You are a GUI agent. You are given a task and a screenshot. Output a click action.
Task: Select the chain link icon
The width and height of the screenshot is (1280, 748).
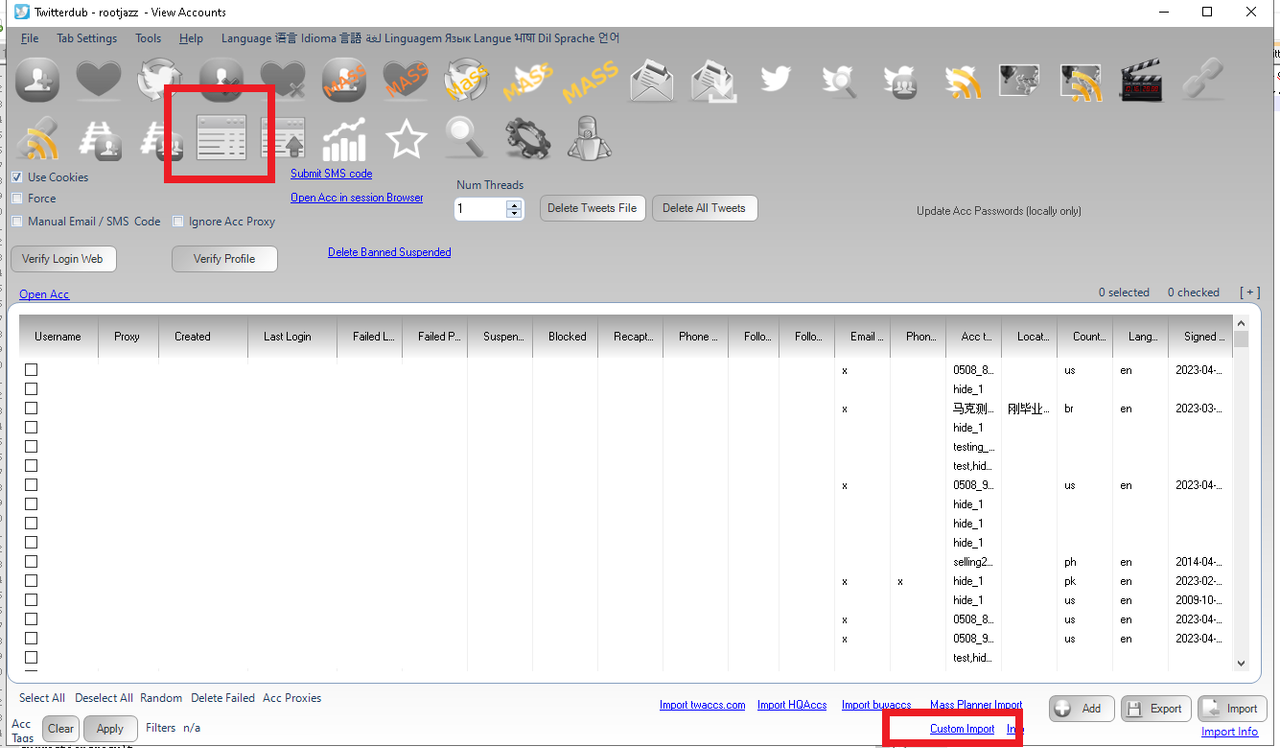[x=1203, y=80]
